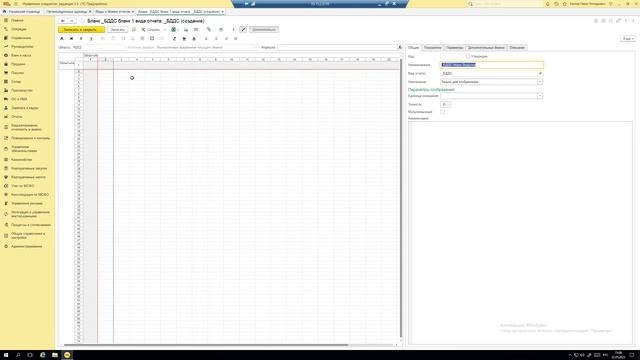Open Windows taskbar search
This screenshot has height=360, width=640.
[18, 355]
